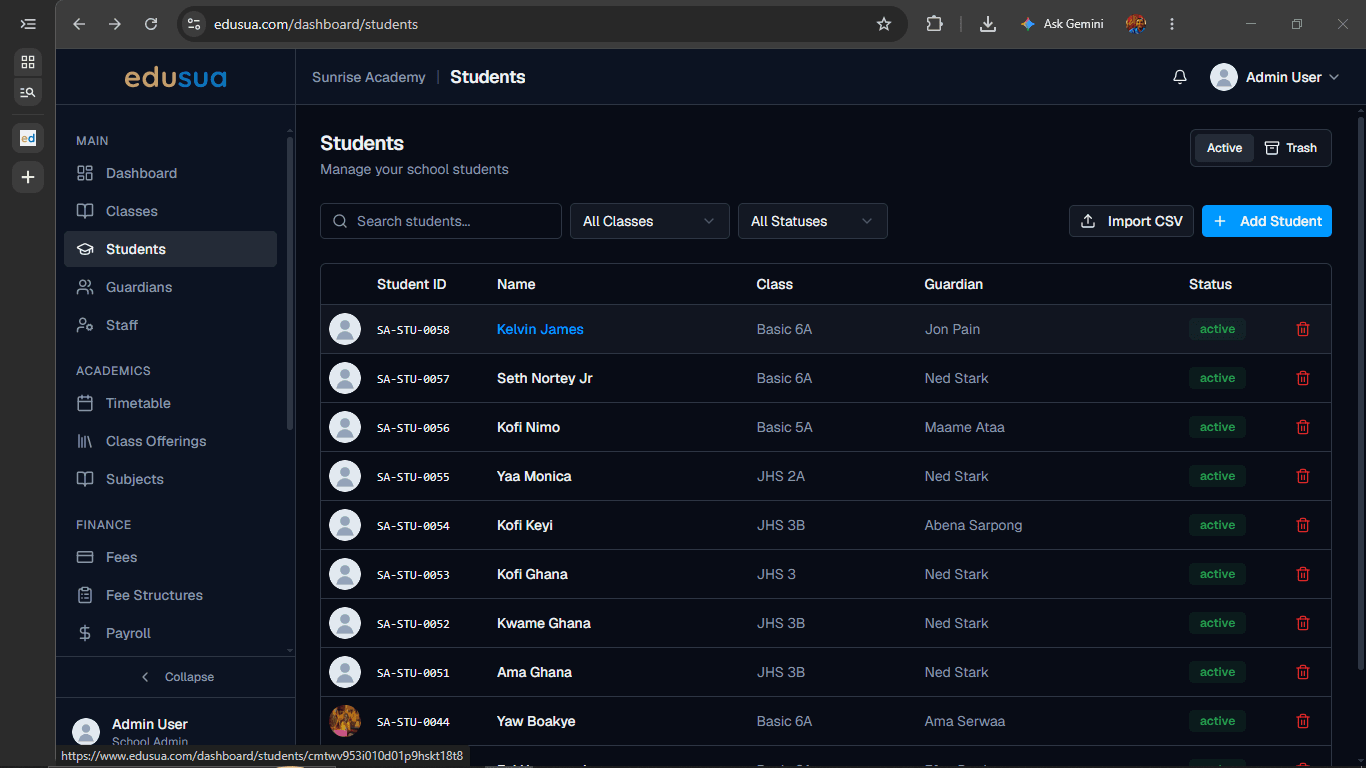Click Sunrise Academy breadcrumb
The image size is (1366, 768).
(x=368, y=77)
